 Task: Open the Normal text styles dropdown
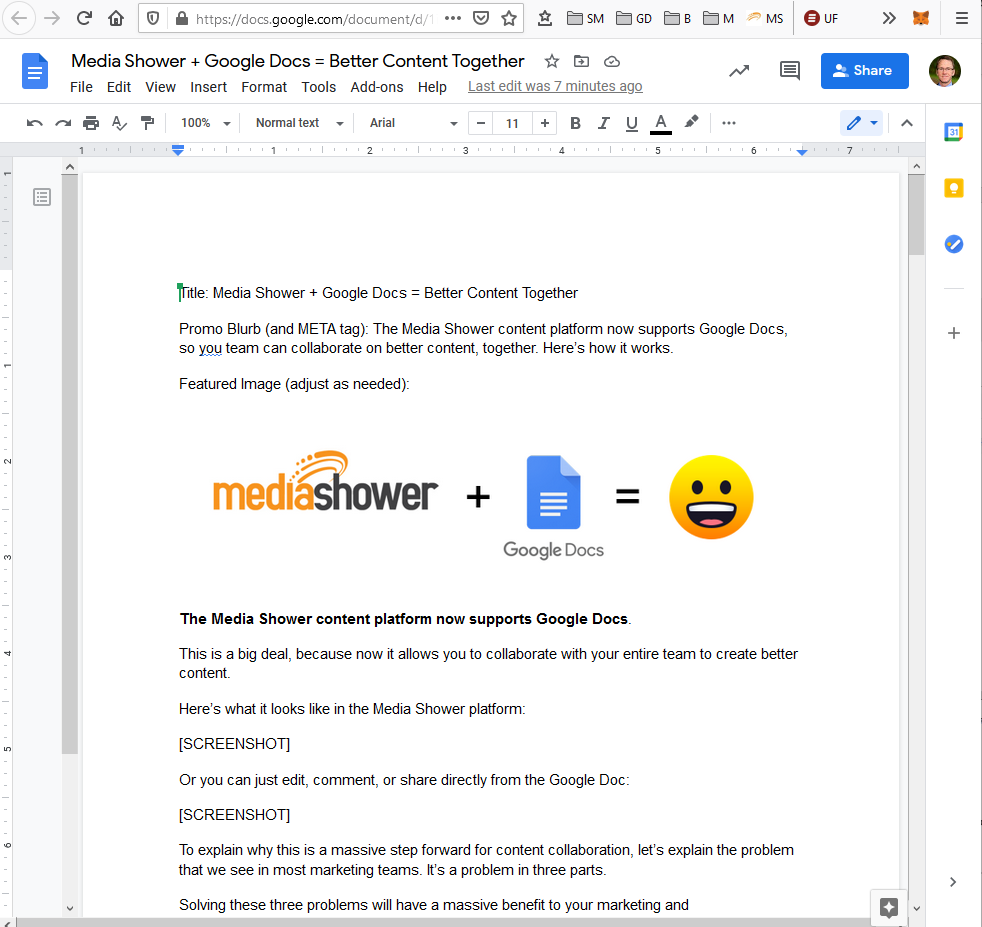click(299, 123)
